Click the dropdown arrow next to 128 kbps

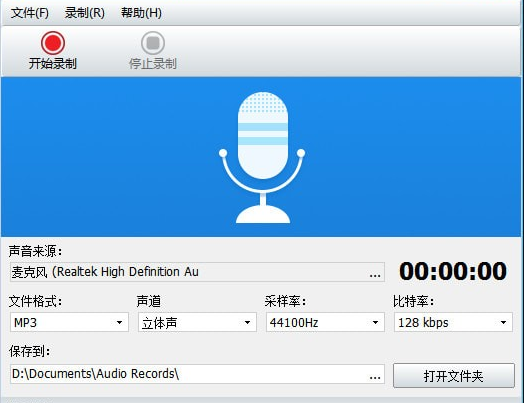click(x=503, y=322)
